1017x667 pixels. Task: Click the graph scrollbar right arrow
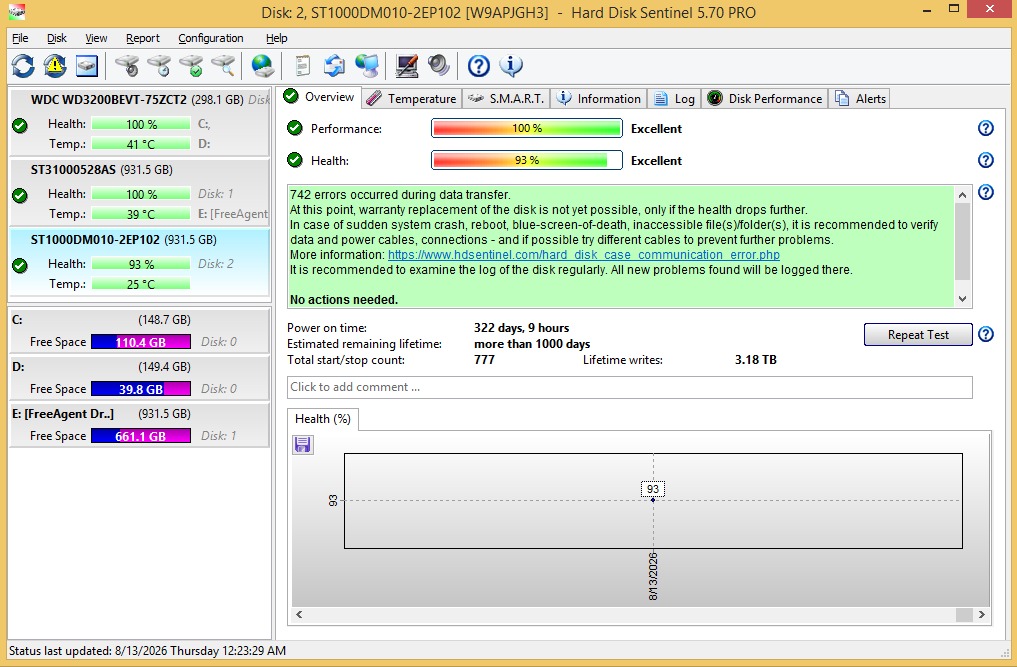tap(982, 614)
